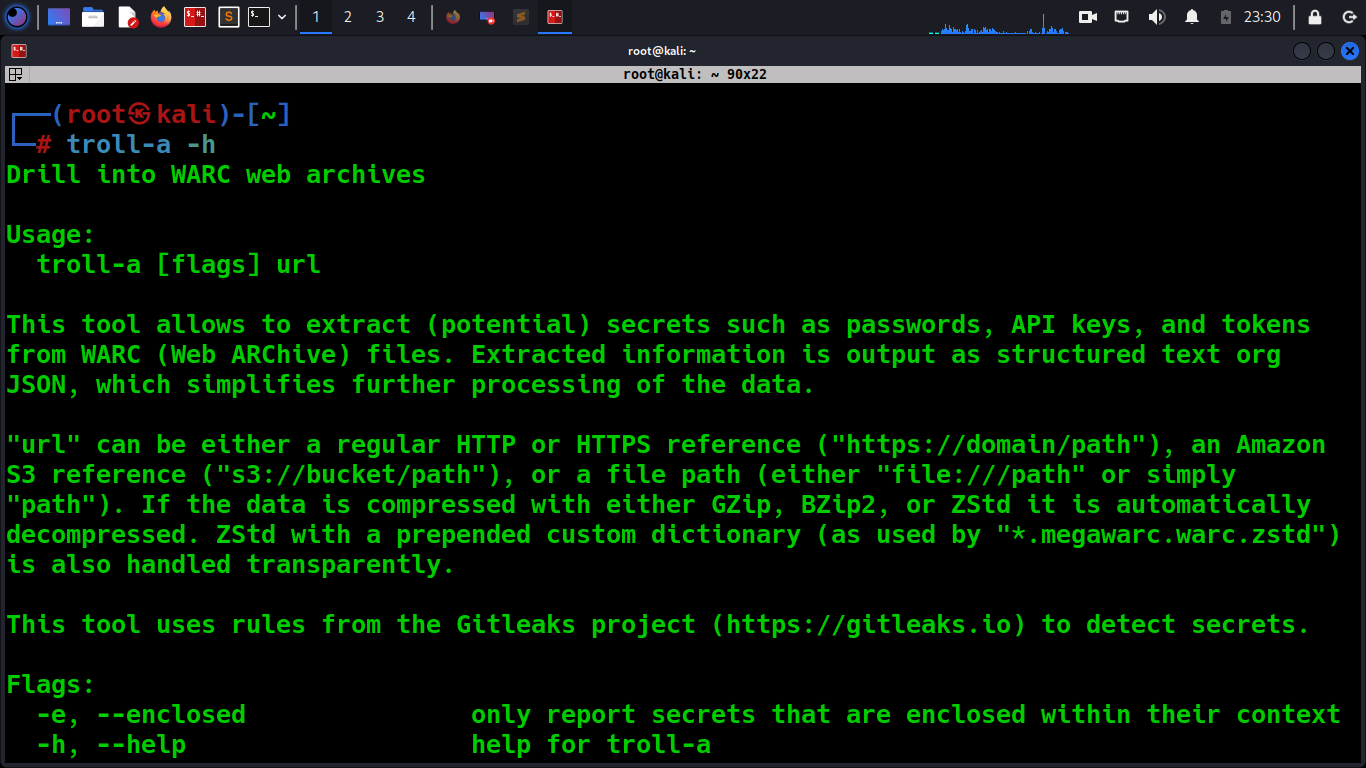Open the battery power manager icon
Image resolution: width=1366 pixels, height=768 pixels.
coord(1226,17)
